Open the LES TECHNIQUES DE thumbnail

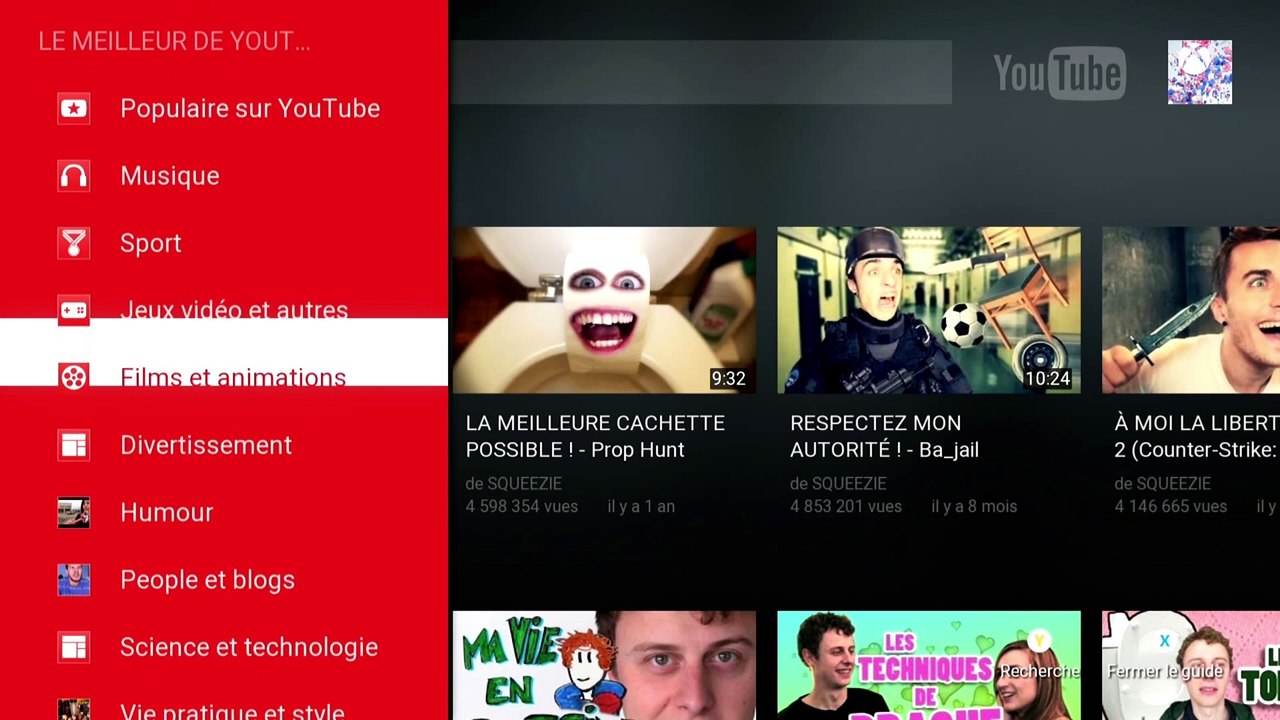(x=929, y=665)
